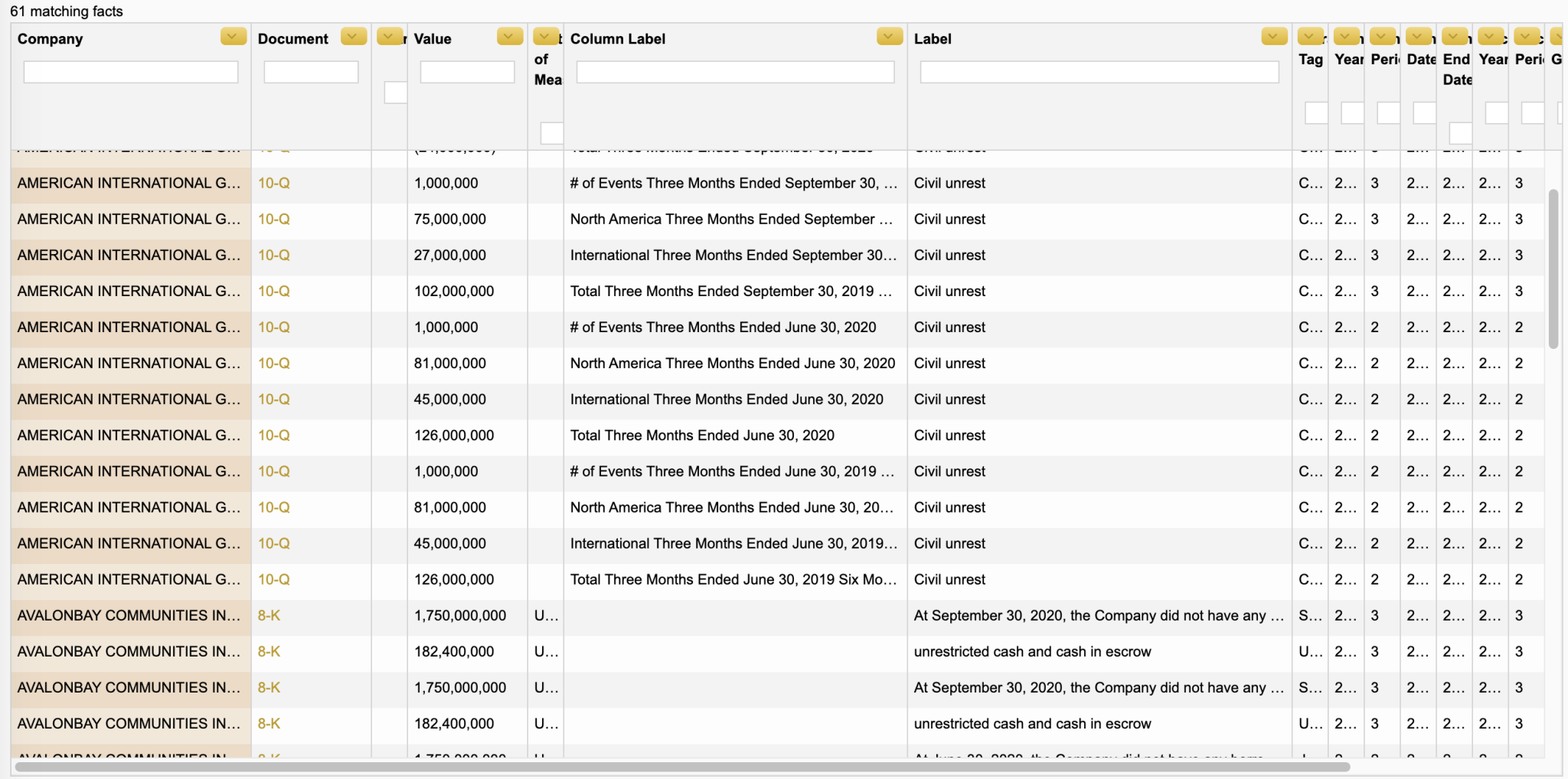Open the Value column menu dropdown
The image size is (1568, 779).
[x=509, y=37]
